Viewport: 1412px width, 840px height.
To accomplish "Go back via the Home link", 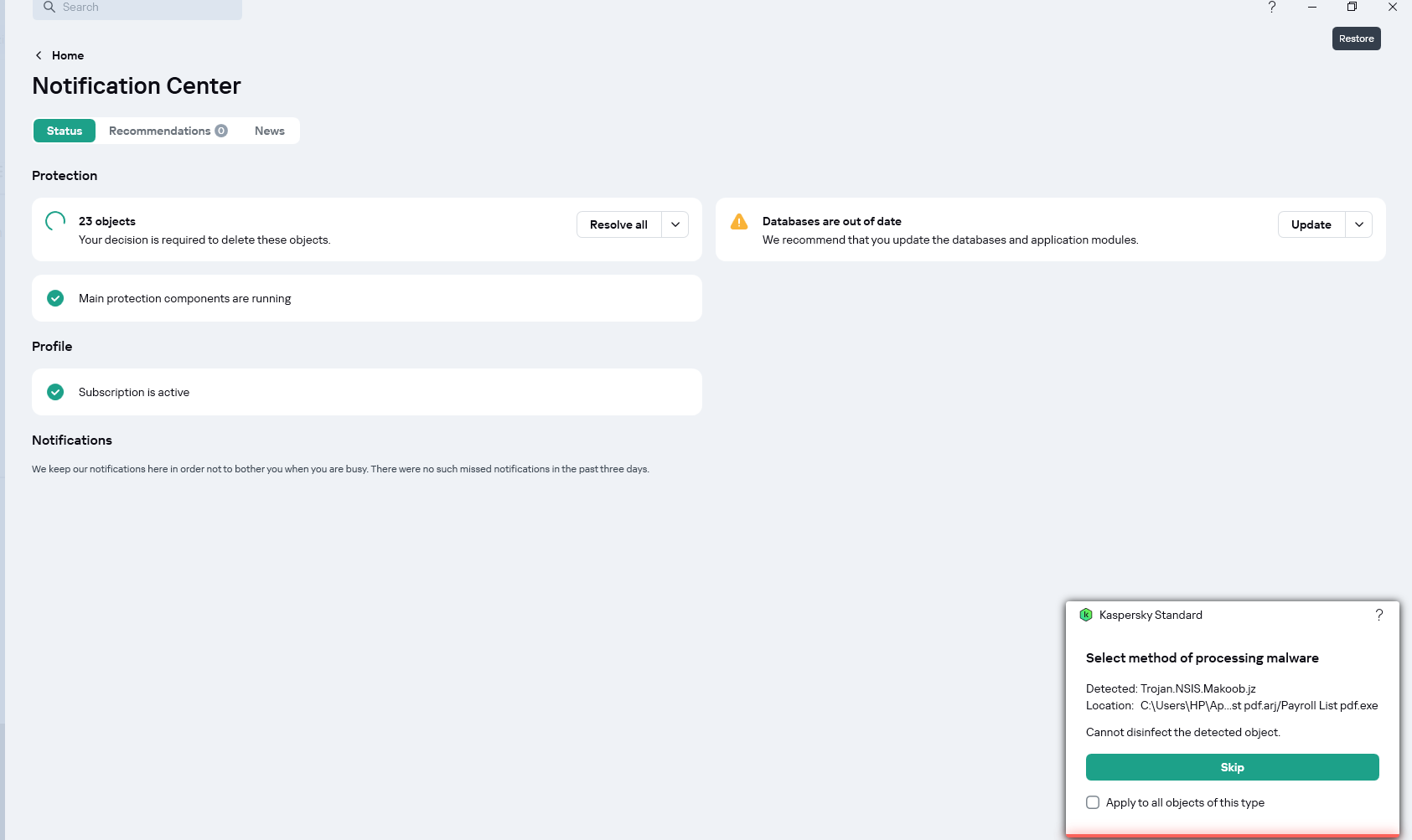I will point(68,55).
